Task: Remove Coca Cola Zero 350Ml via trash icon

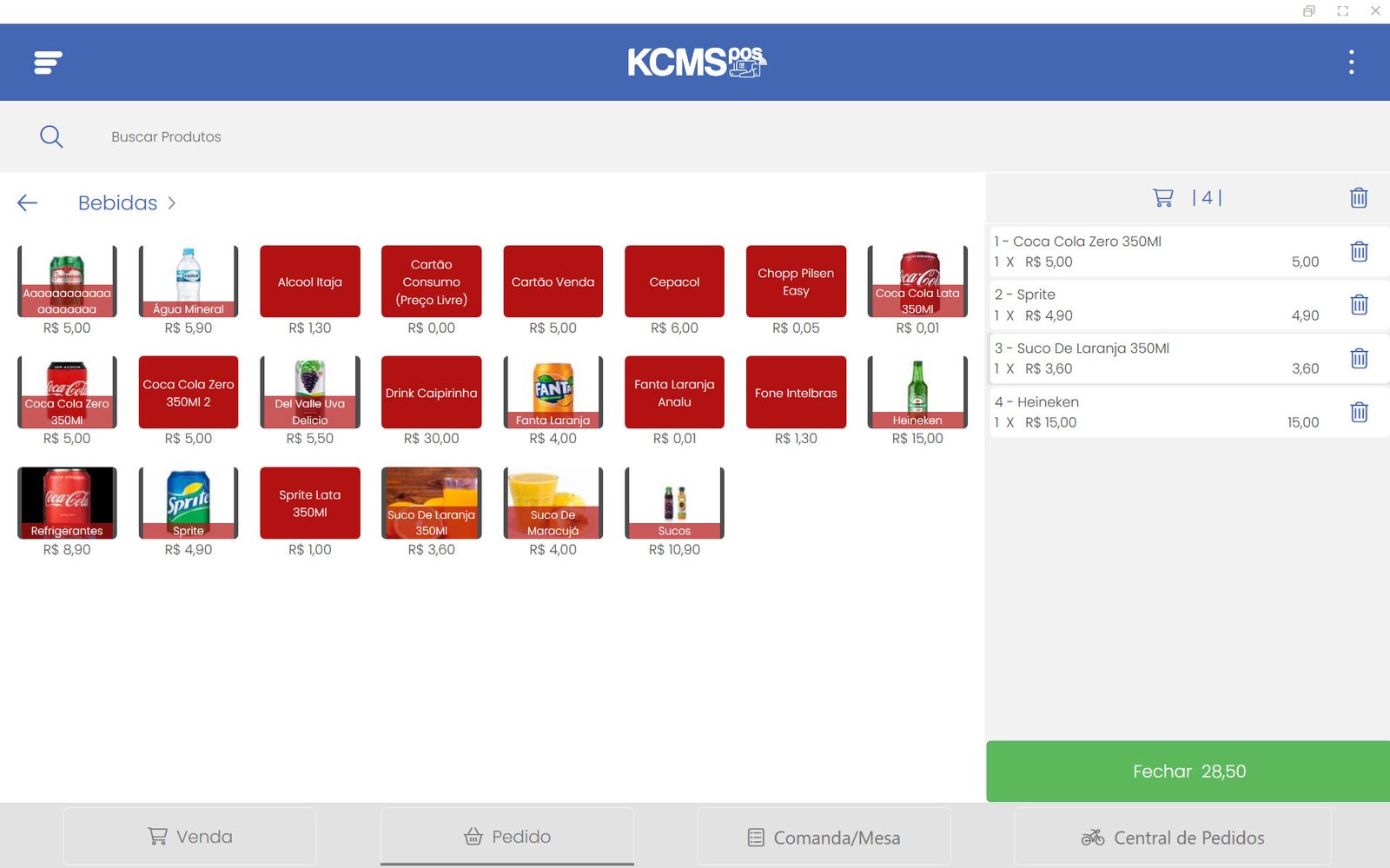Action: tap(1360, 251)
